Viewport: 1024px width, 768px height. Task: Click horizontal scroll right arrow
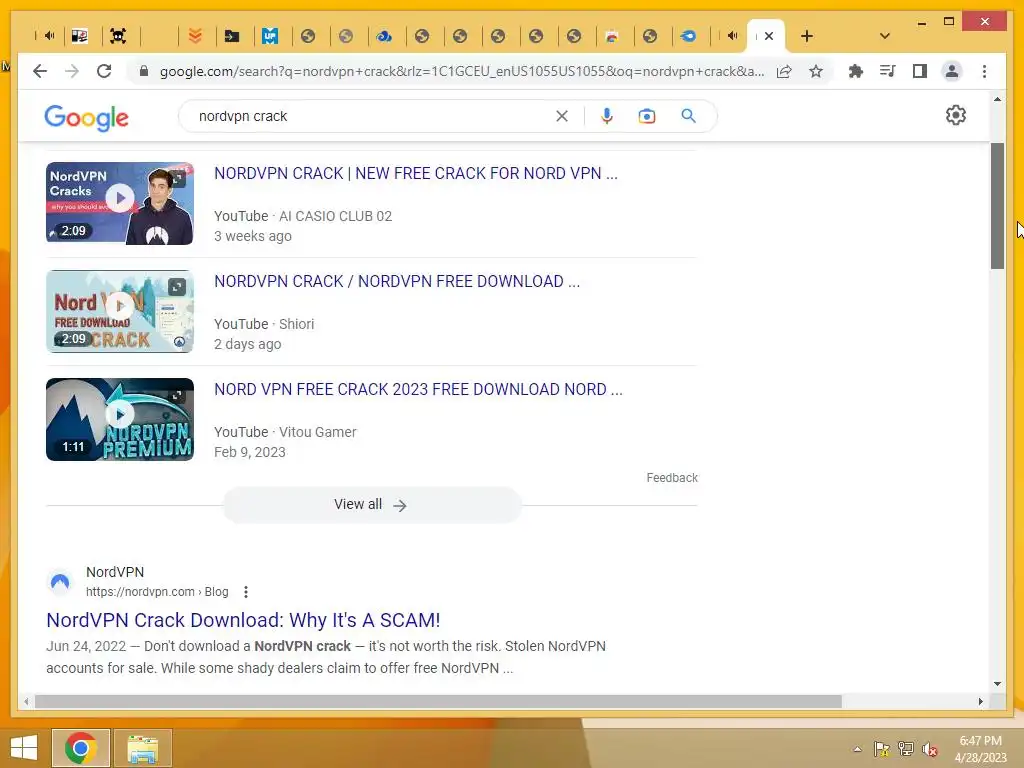point(980,701)
